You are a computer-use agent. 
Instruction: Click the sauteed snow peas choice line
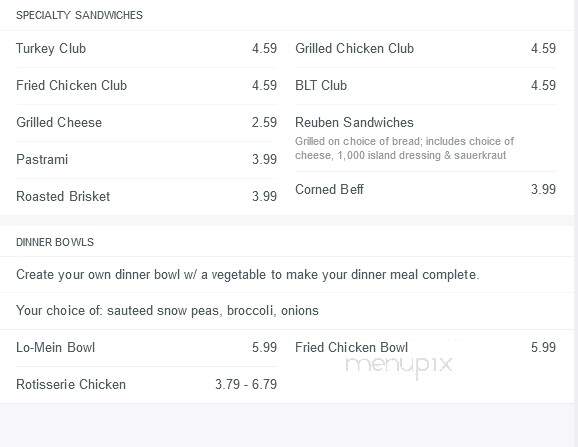[x=167, y=311]
